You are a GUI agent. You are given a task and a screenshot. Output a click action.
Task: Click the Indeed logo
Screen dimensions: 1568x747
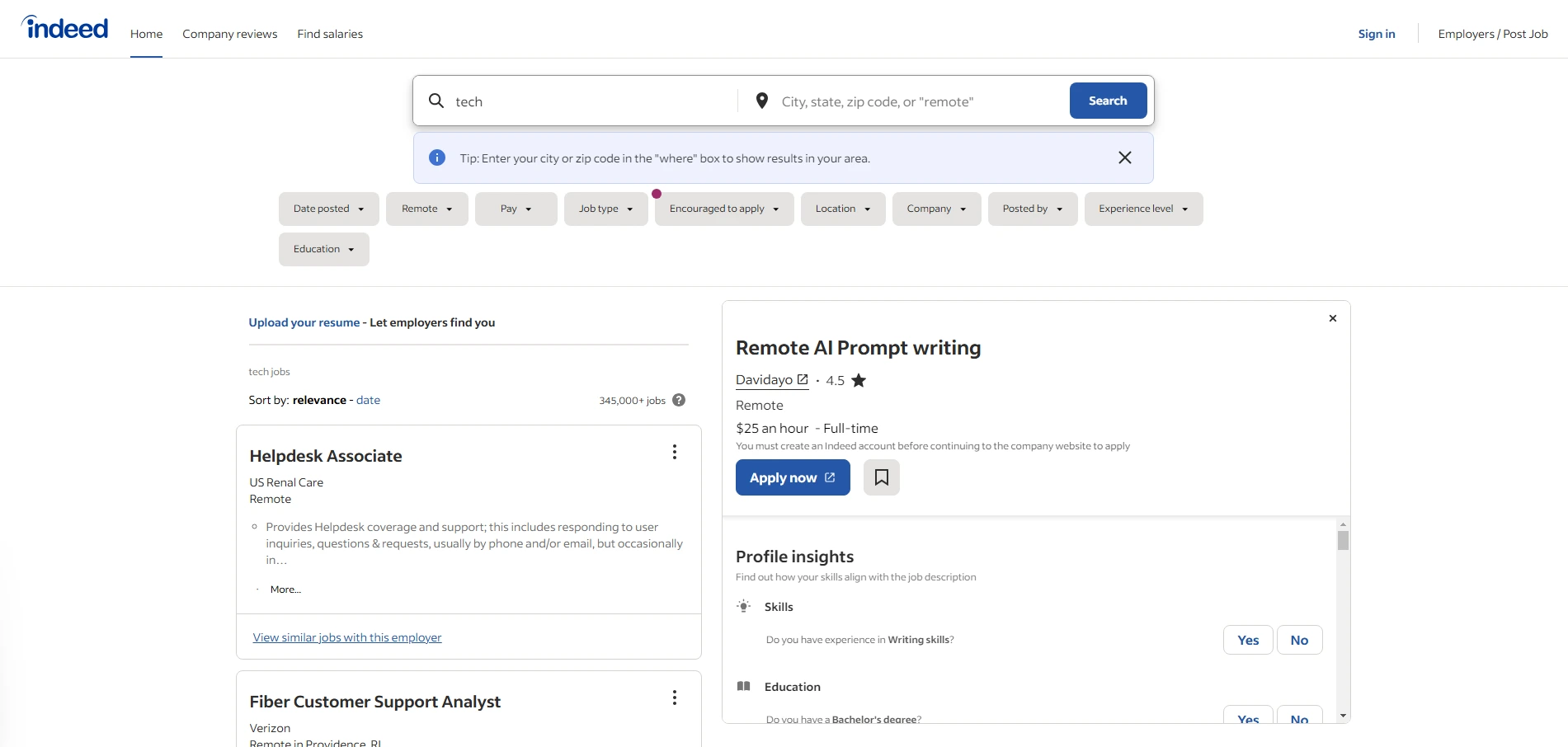[x=65, y=27]
